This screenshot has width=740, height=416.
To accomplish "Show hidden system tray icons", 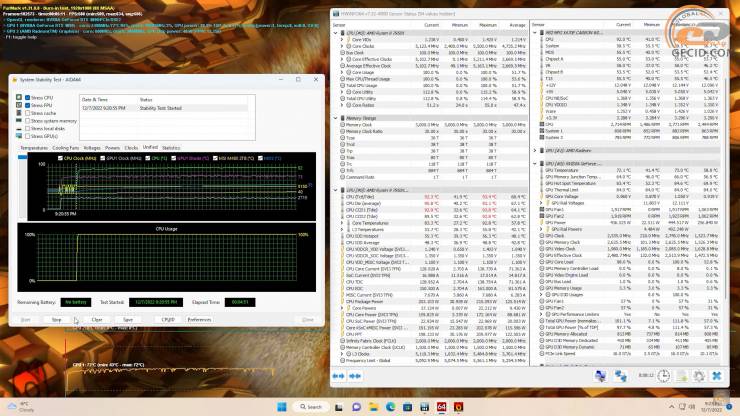I will coord(671,407).
